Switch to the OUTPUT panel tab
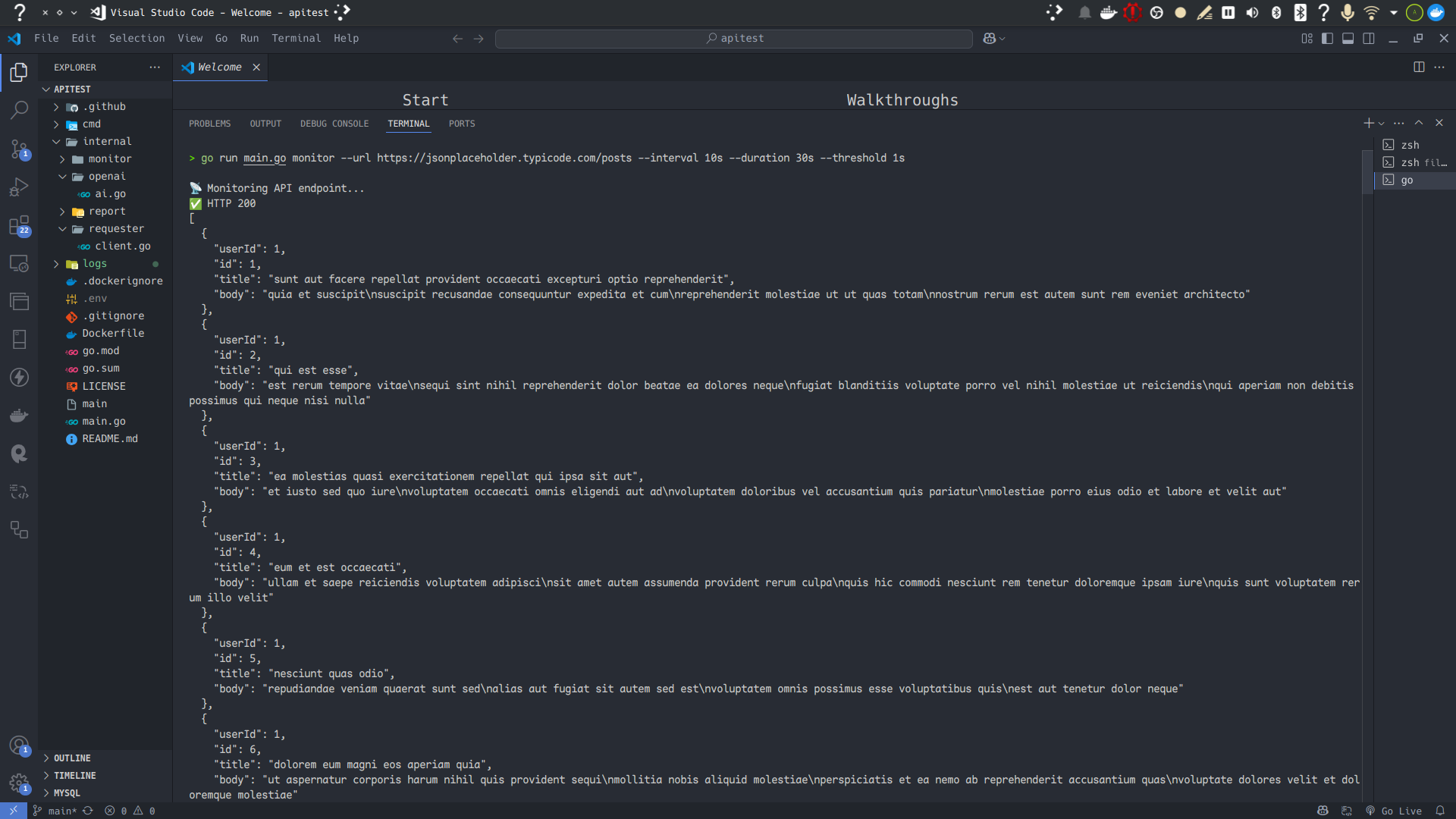Screen dimensions: 1456x819 point(265,124)
